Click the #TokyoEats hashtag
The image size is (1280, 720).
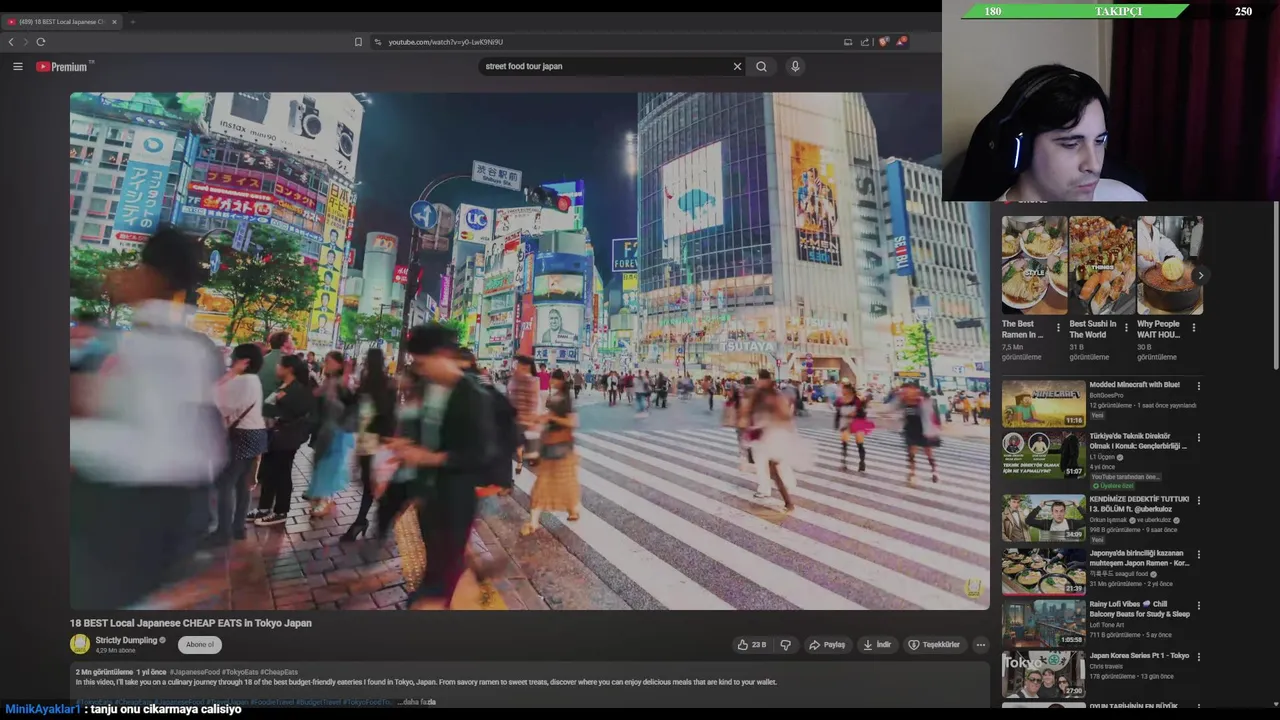tap(240, 672)
